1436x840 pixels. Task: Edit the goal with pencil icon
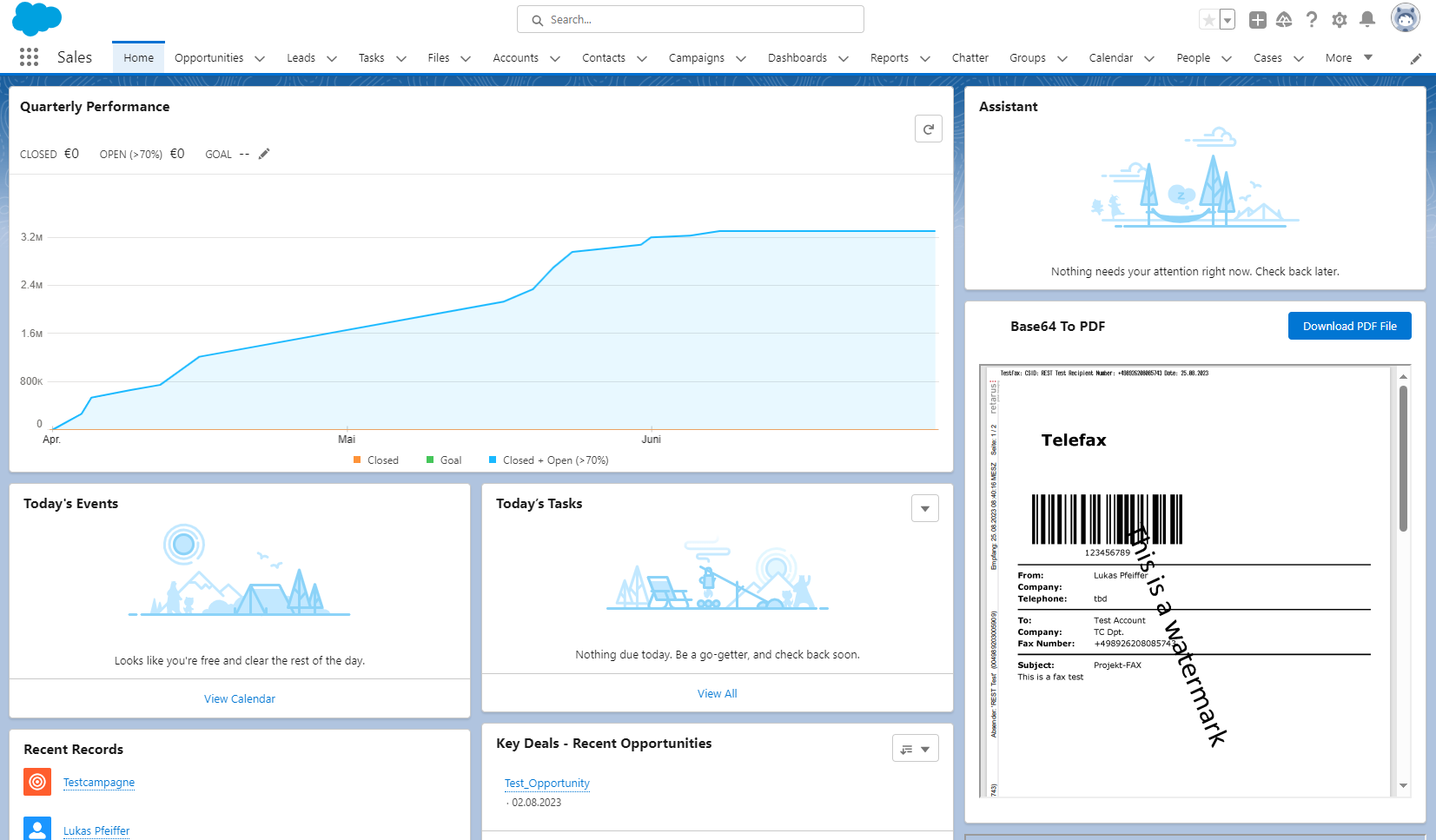pyautogui.click(x=264, y=154)
